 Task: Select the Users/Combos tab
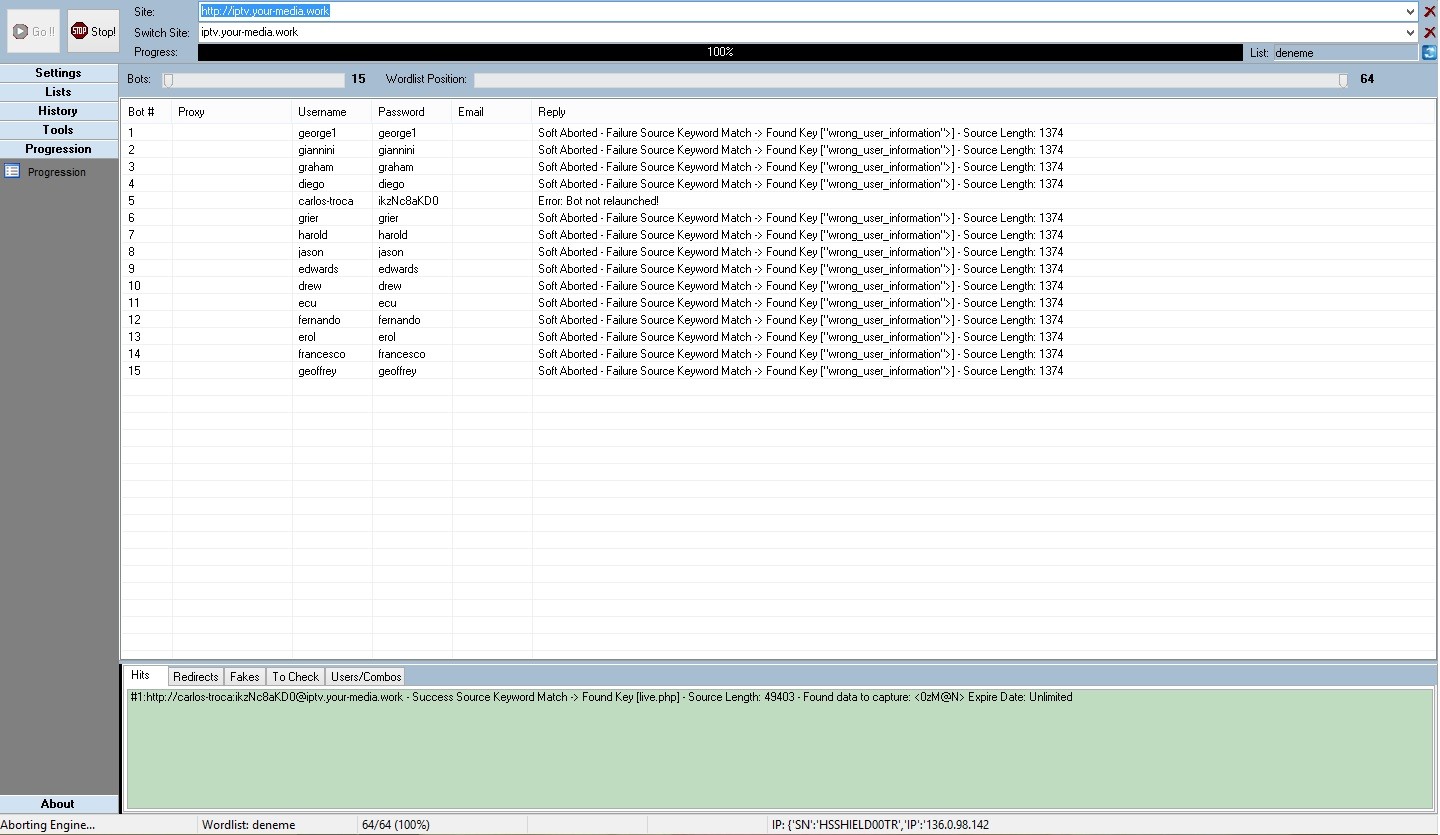(366, 677)
